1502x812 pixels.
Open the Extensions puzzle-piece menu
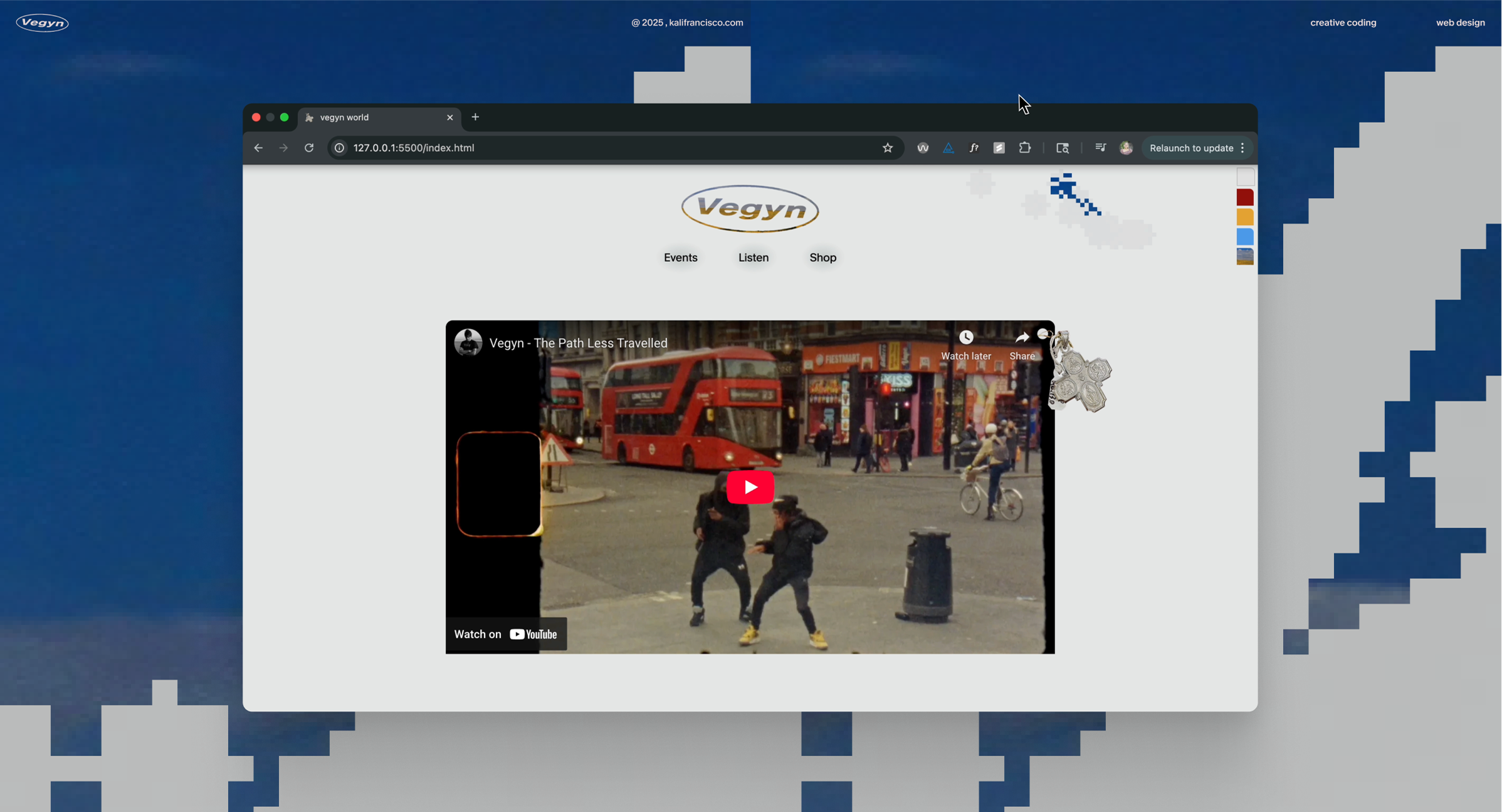click(x=1024, y=148)
